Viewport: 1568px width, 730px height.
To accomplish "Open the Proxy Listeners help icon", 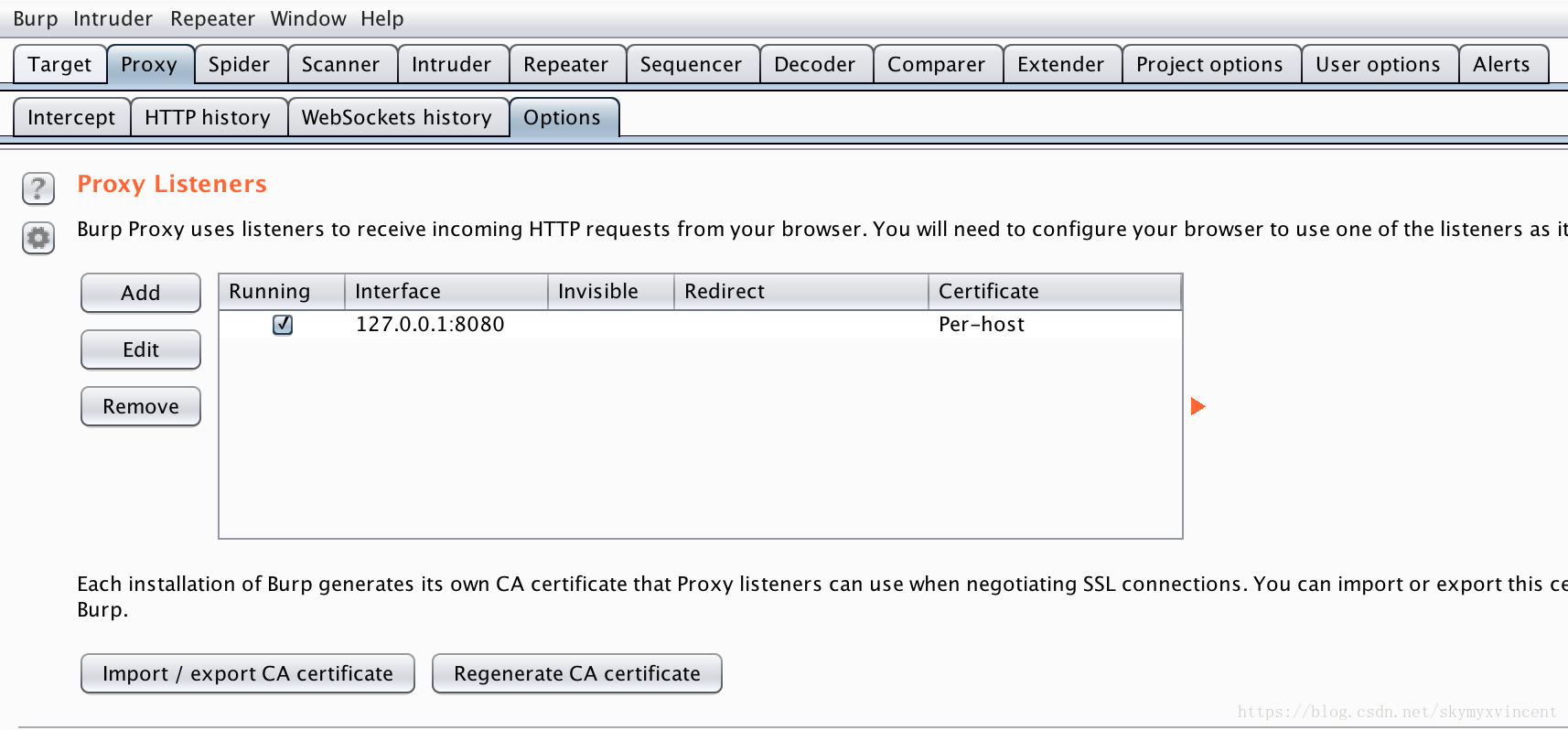I will click(x=38, y=188).
